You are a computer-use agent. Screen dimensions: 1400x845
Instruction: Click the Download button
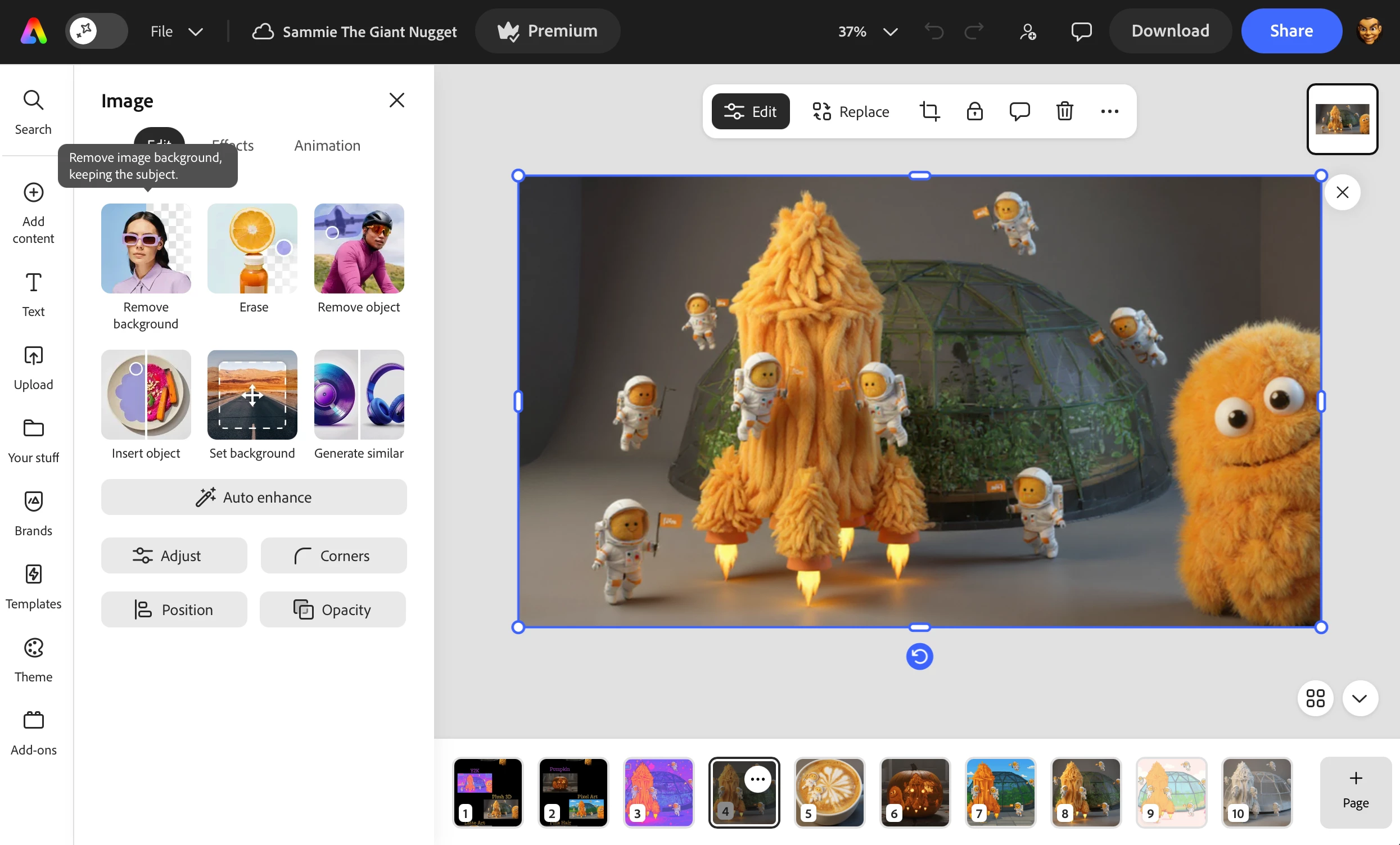point(1170,31)
